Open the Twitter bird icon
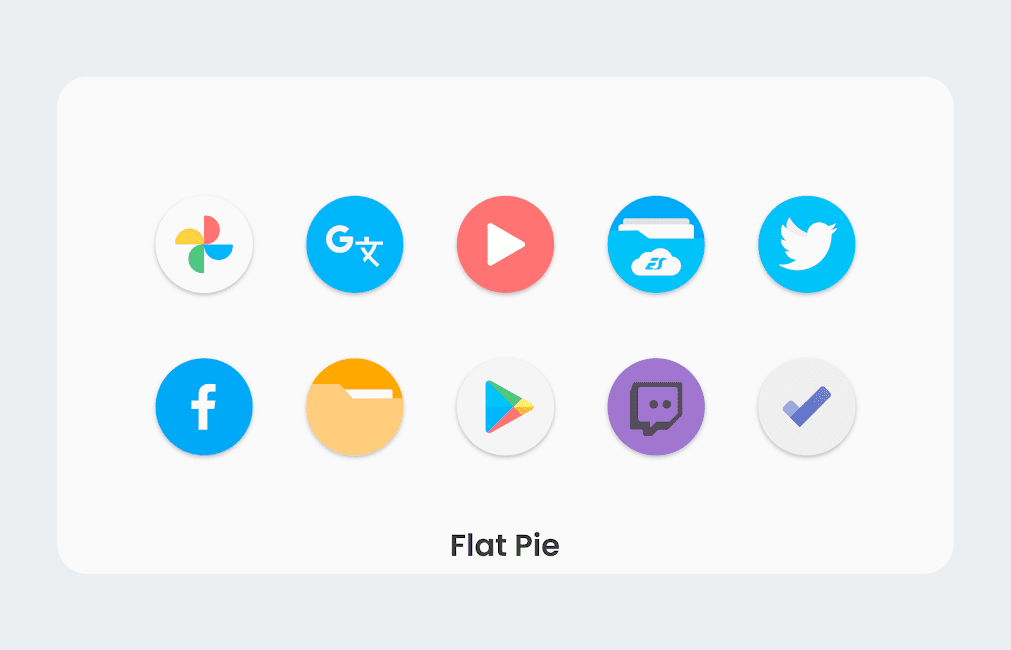Image resolution: width=1011 pixels, height=650 pixels. (807, 244)
